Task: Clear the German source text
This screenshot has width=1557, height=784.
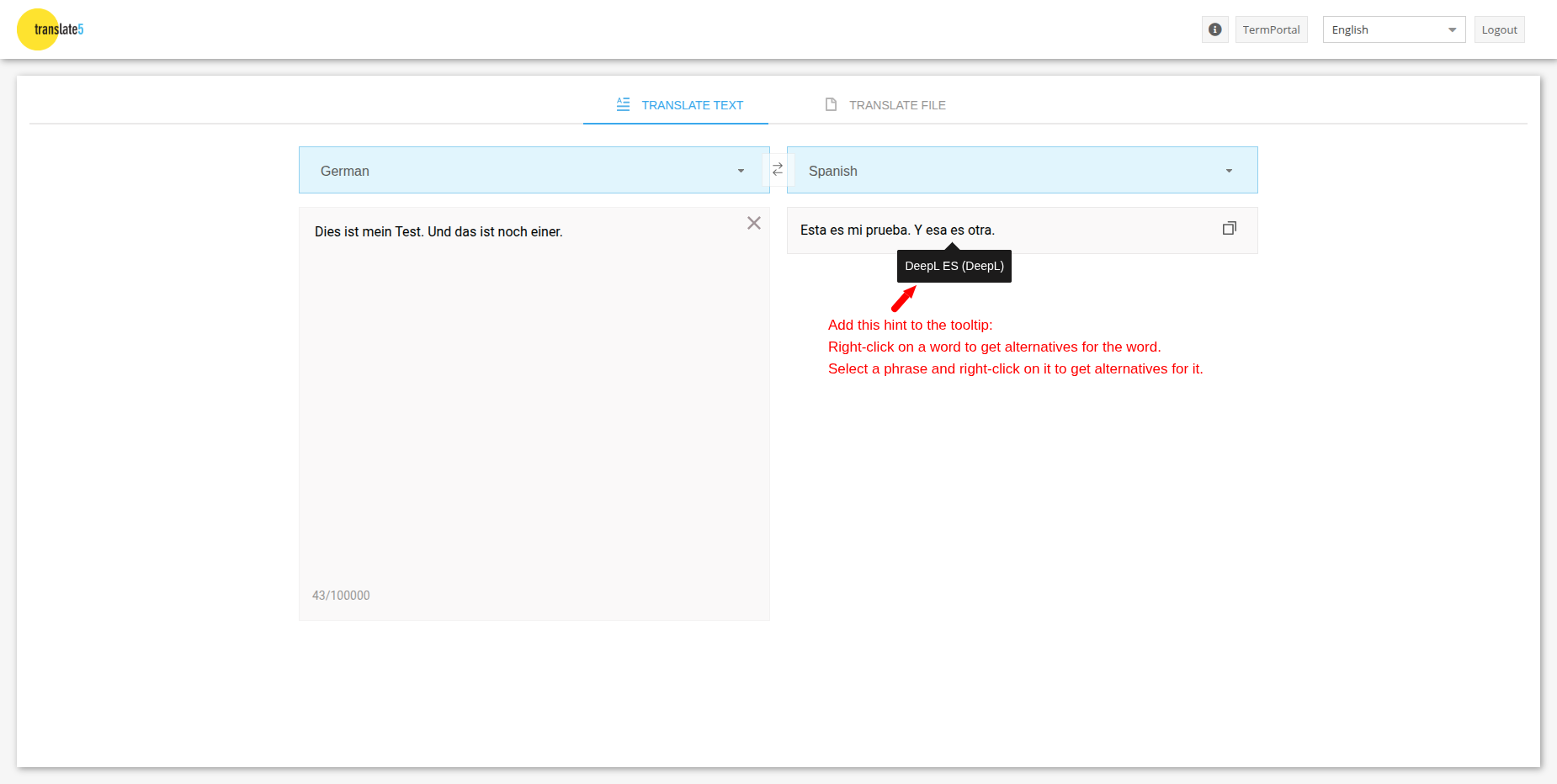Action: (753, 223)
